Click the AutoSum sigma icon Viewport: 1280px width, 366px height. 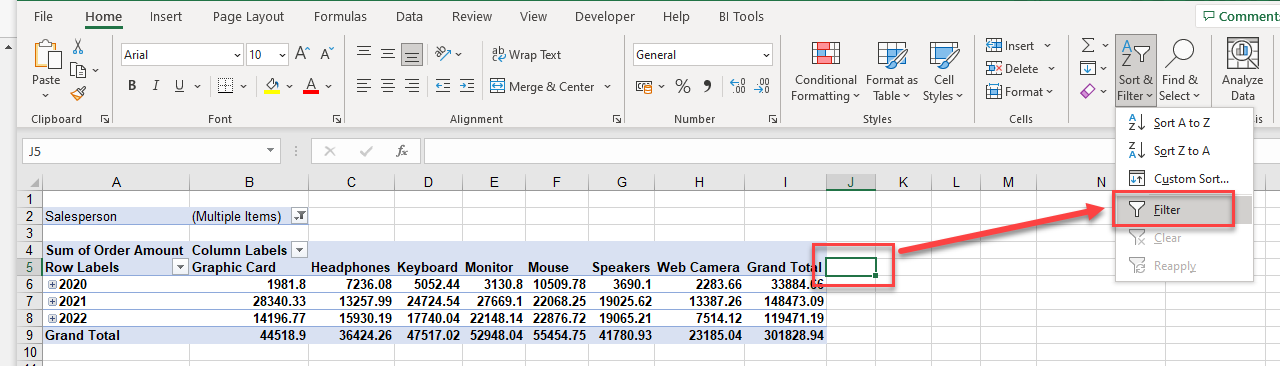click(x=1088, y=45)
